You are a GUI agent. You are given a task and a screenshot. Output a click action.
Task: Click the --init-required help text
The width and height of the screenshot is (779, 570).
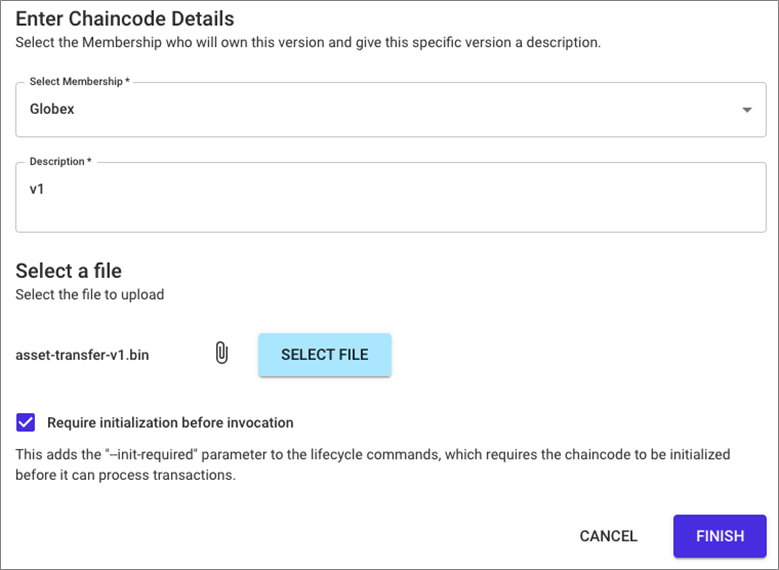[x=373, y=465]
